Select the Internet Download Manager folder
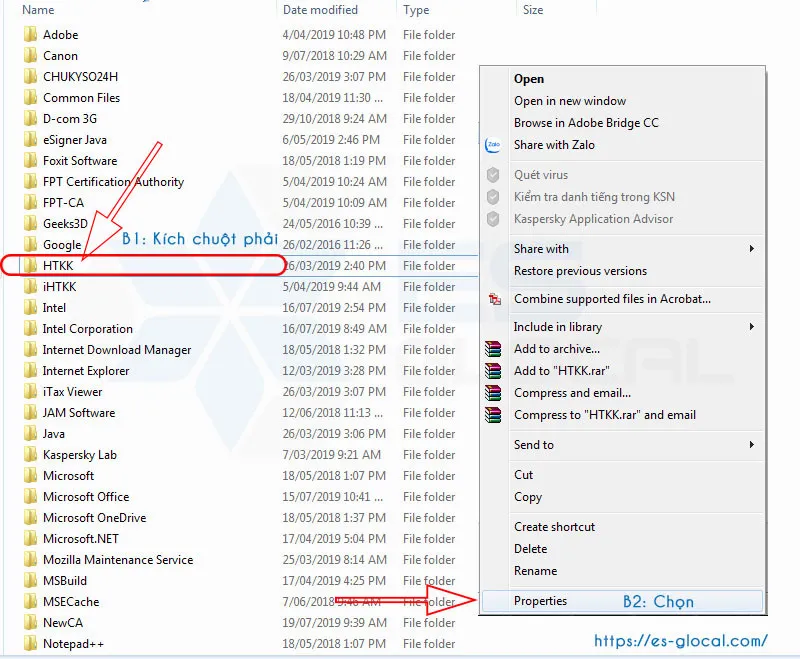The width and height of the screenshot is (800, 659). [x=116, y=350]
